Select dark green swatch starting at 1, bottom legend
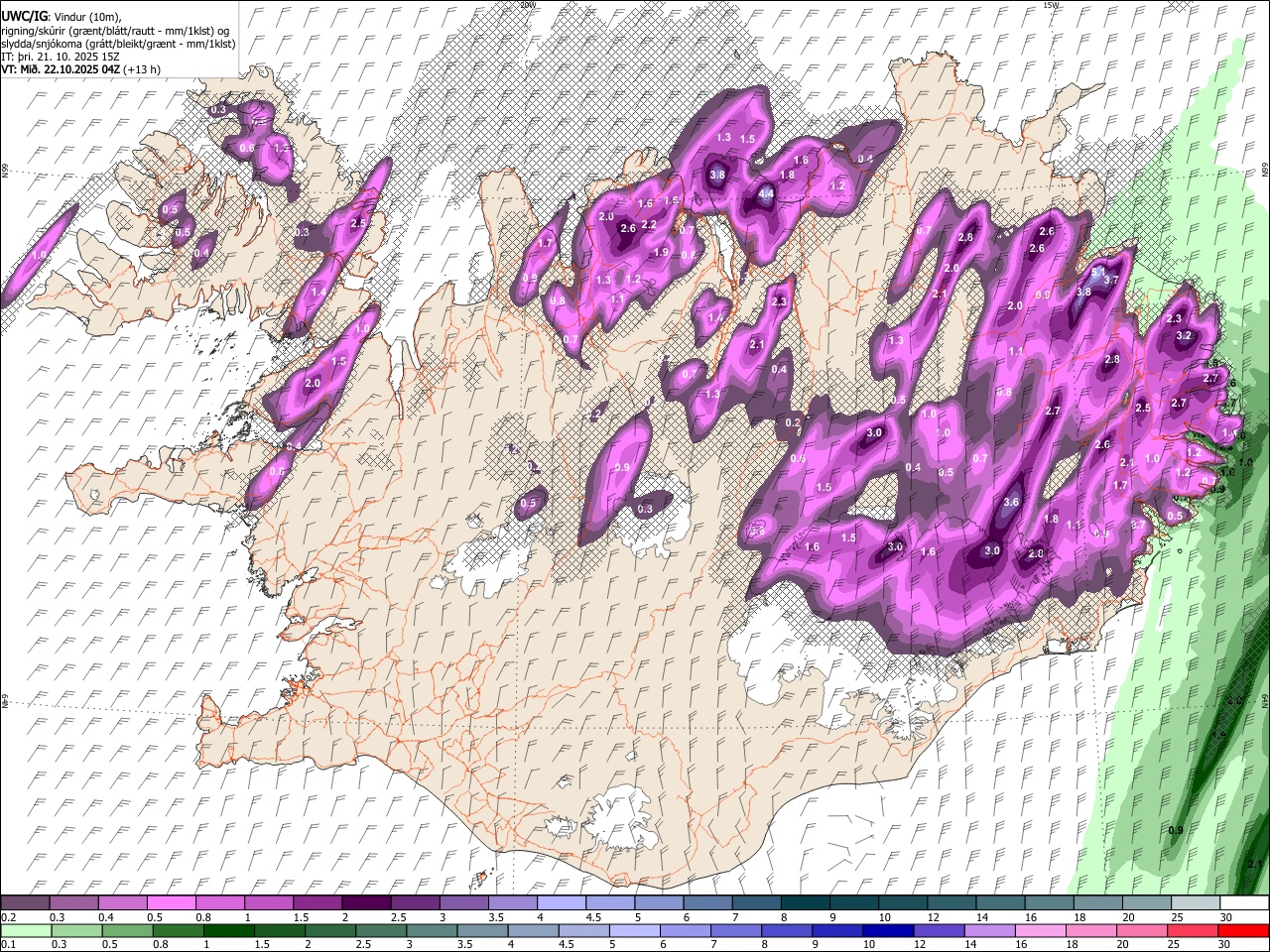The width and height of the screenshot is (1270, 952). pos(228,931)
